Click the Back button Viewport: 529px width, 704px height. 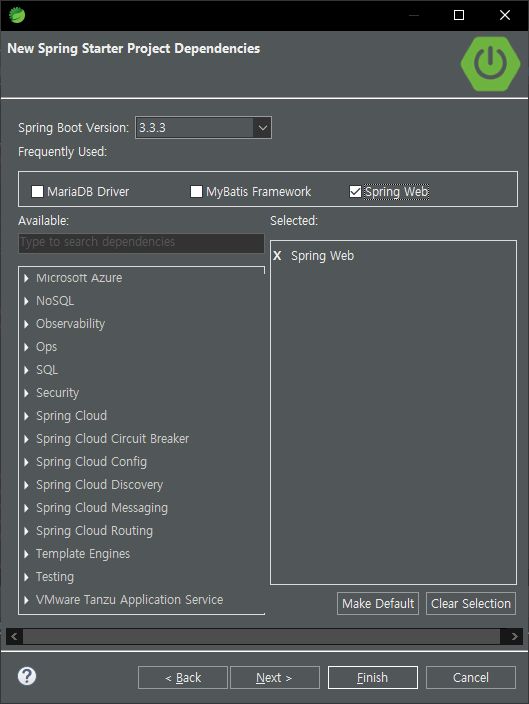tap(183, 678)
